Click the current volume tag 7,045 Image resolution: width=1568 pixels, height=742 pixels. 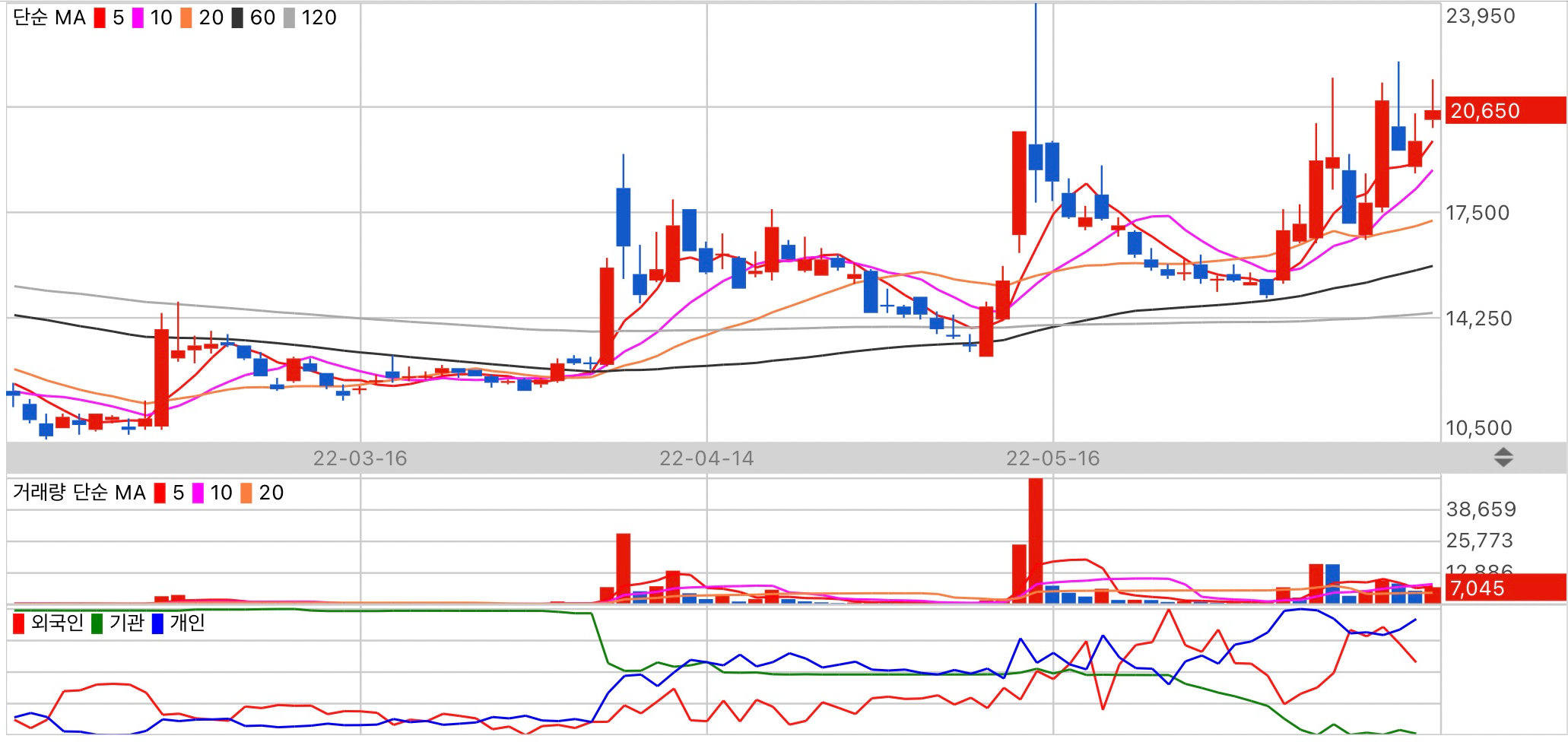pyautogui.click(x=1505, y=588)
